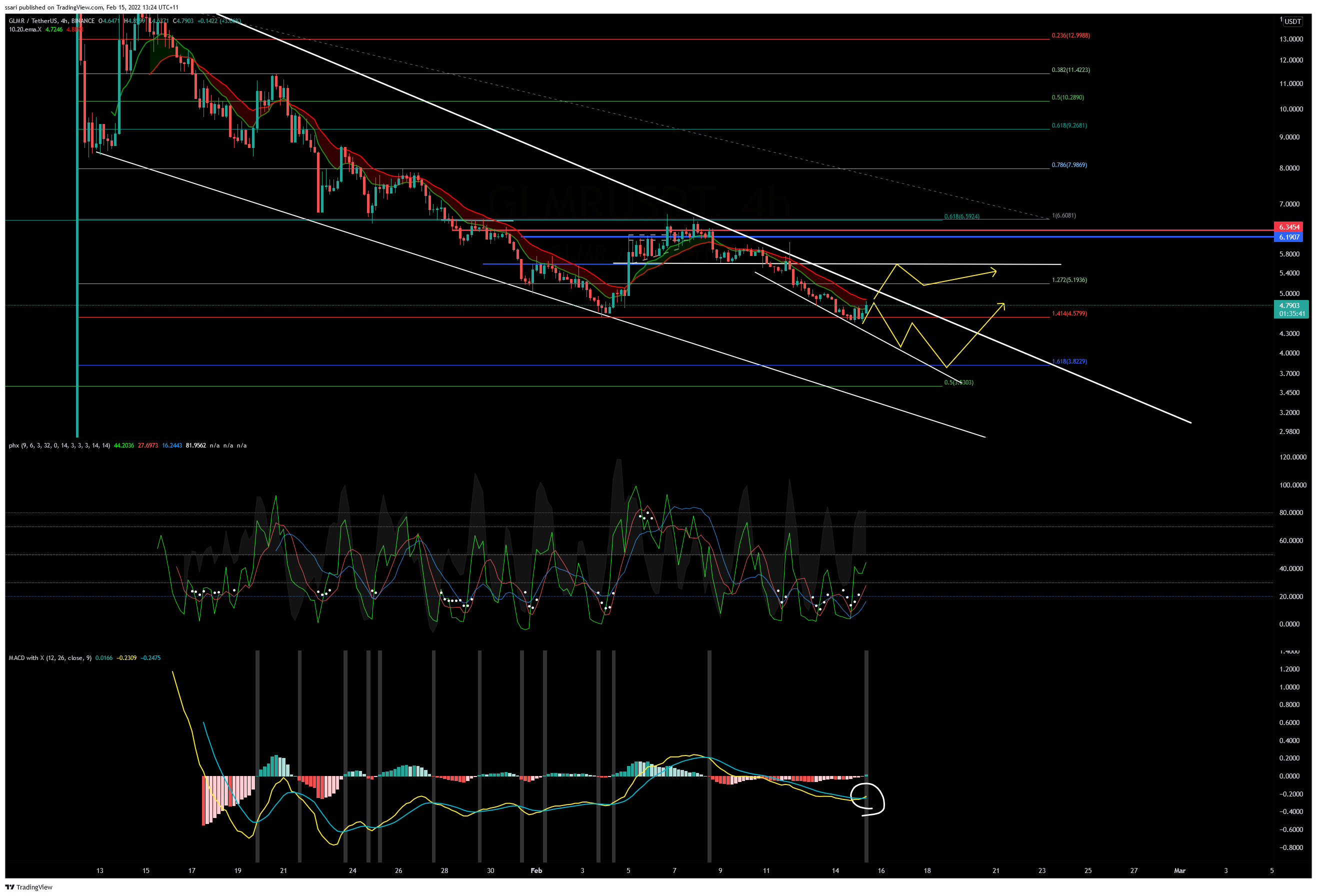1317x896 pixels.
Task: Click the 01:35:41 candle countdown
Action: [1291, 313]
